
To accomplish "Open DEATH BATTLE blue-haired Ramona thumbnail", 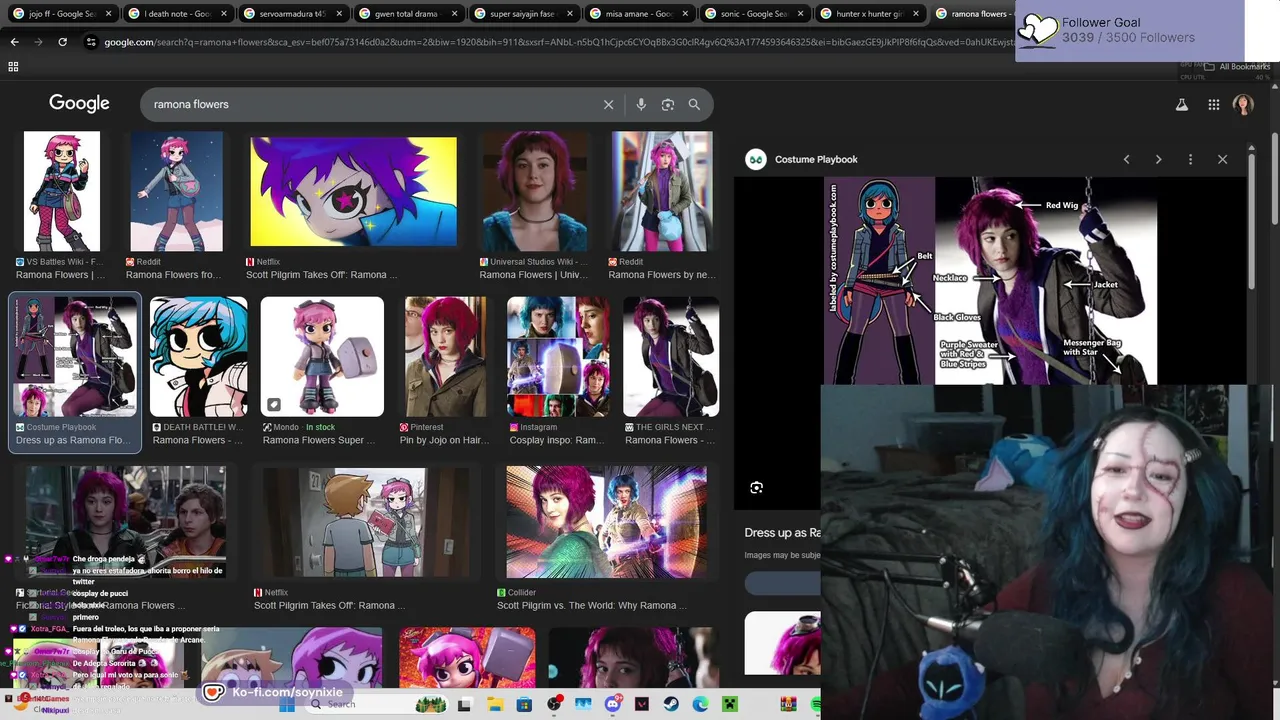I will [x=198, y=357].
